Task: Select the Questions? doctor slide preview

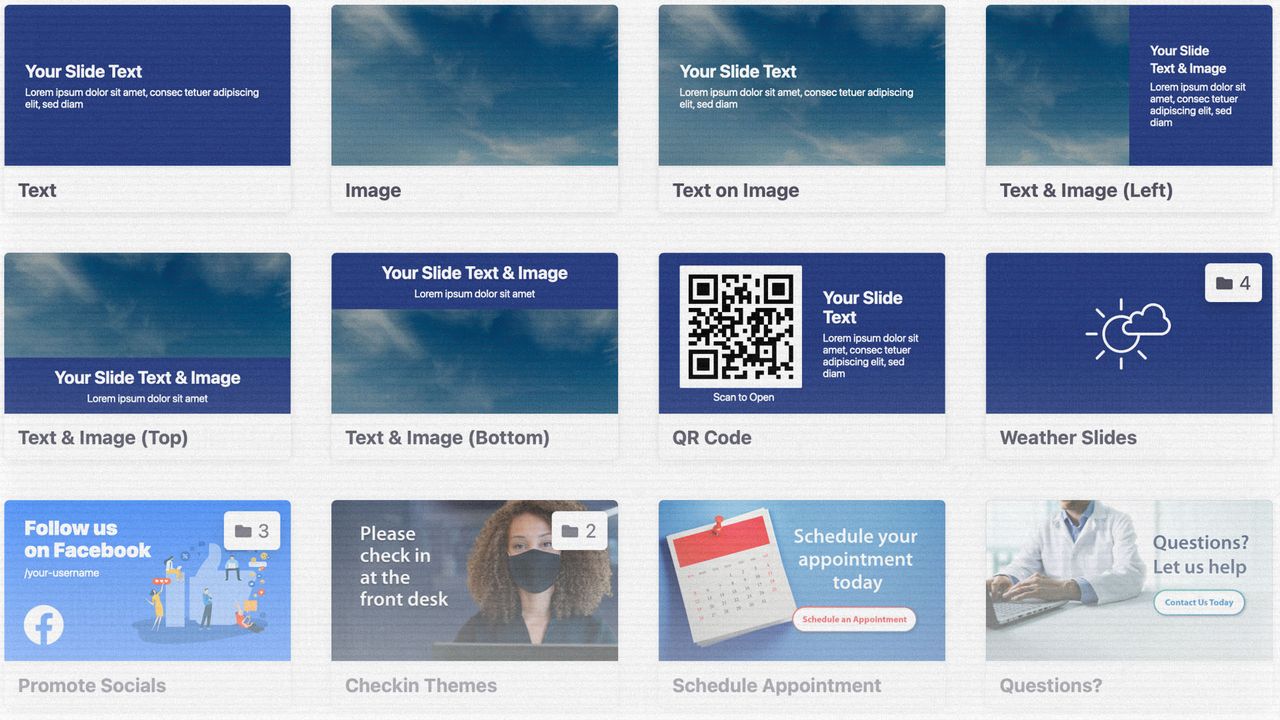Action: pyautogui.click(x=1129, y=580)
